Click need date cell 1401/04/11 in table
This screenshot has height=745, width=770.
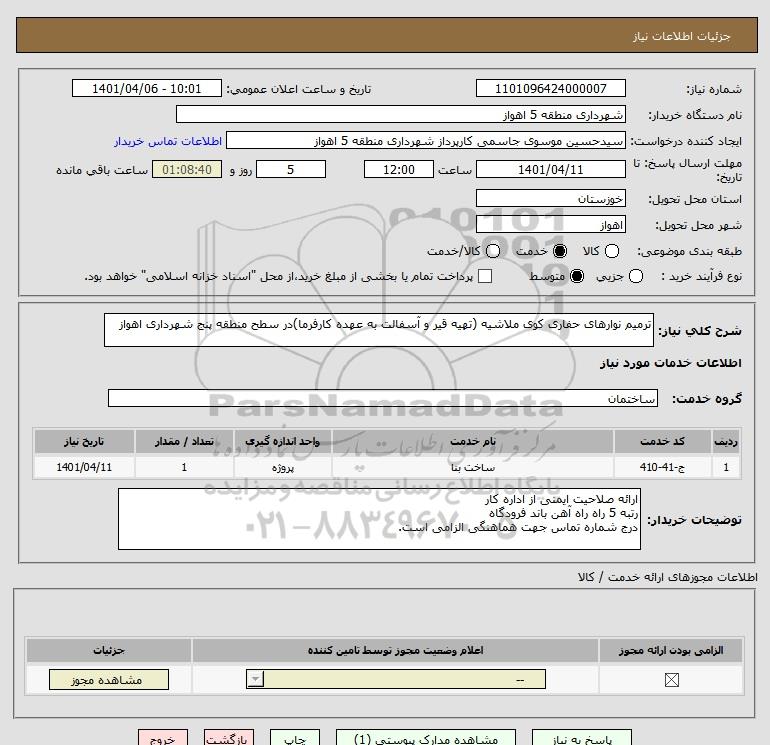(x=84, y=467)
